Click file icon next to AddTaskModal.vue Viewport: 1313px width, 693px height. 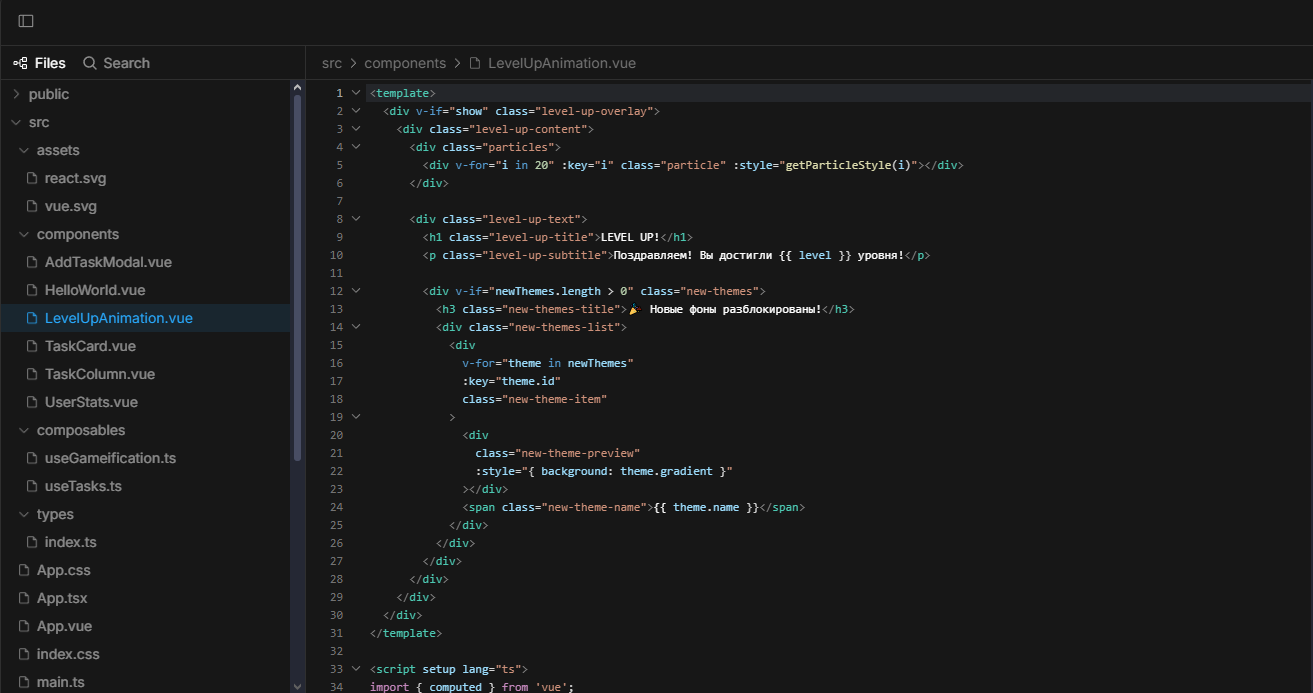pyautogui.click(x=32, y=262)
